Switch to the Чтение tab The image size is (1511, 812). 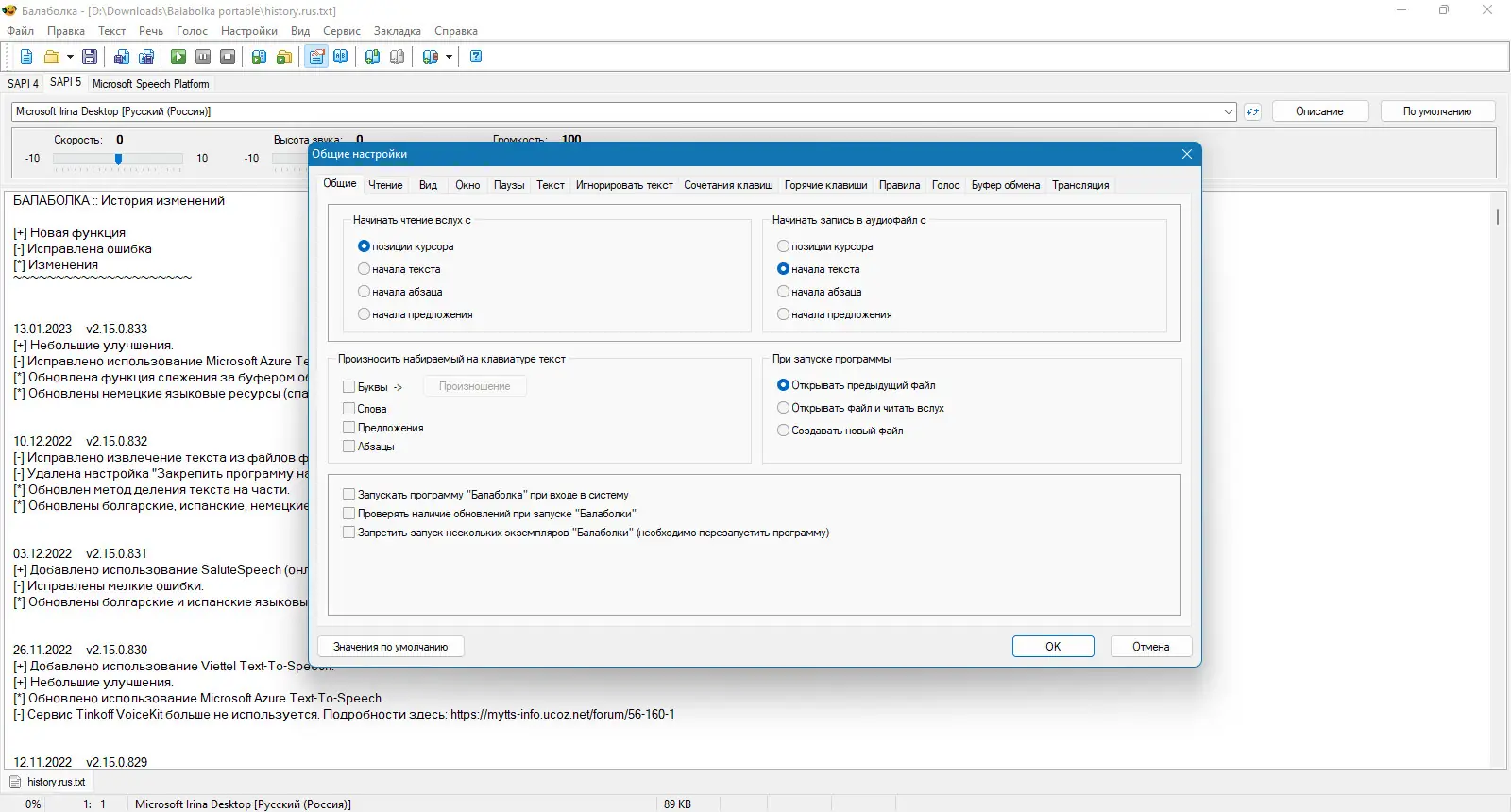385,185
